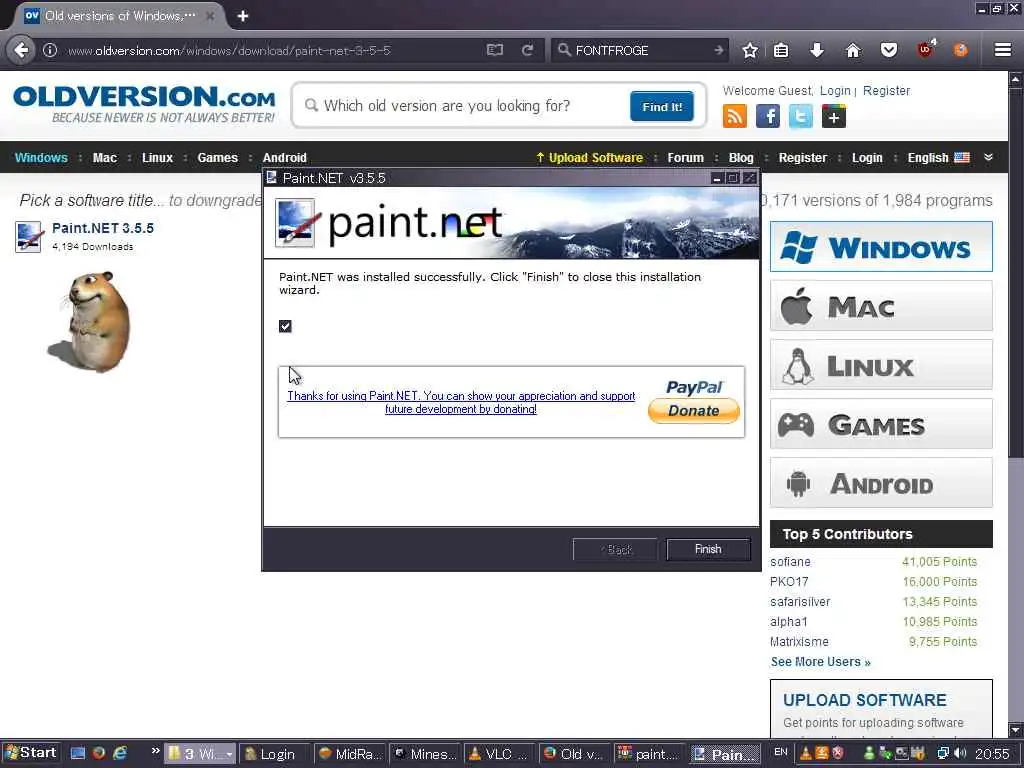Click the Windows Start button
This screenshot has width=1024, height=768.
pos(31,753)
